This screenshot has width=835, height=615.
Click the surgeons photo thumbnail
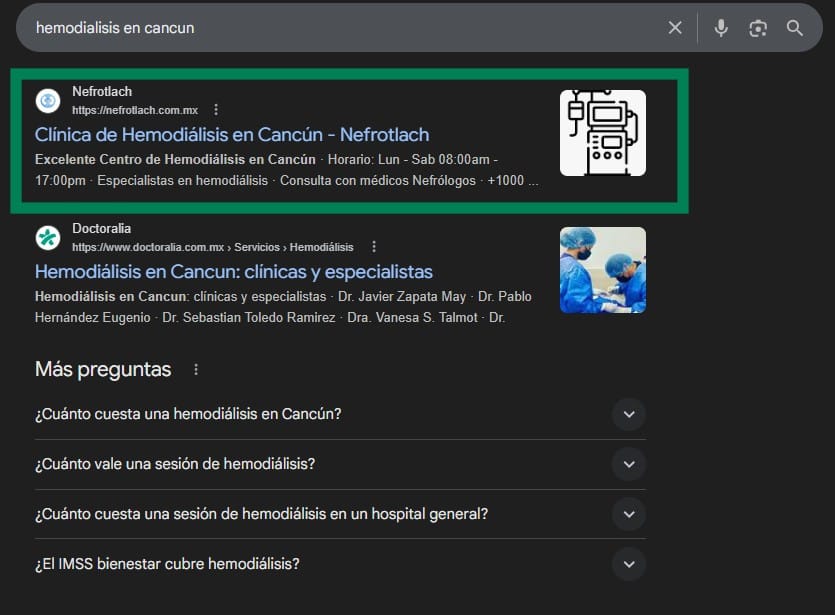tap(602, 270)
